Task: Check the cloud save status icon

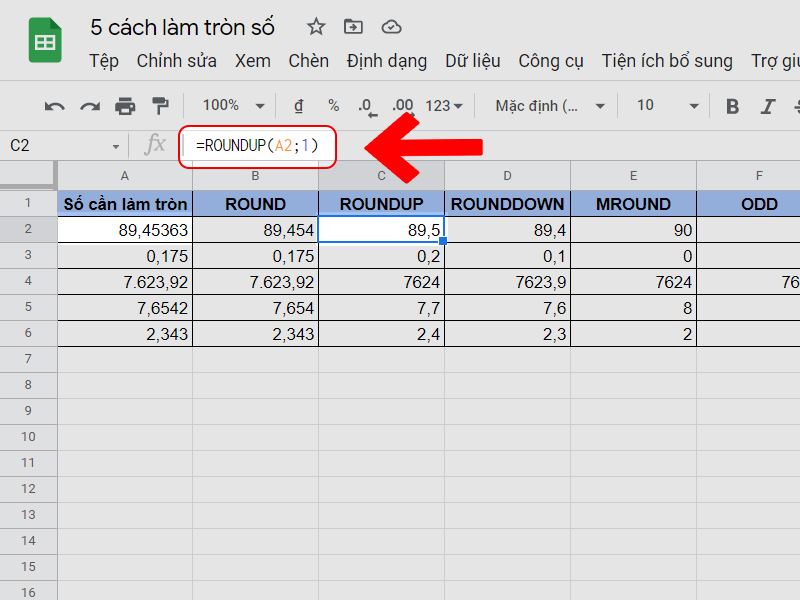Action: [391, 27]
